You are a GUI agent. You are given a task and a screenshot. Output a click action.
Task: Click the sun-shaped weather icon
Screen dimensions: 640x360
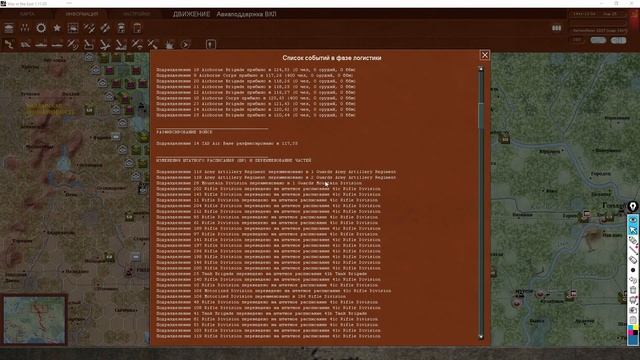(x=41, y=28)
